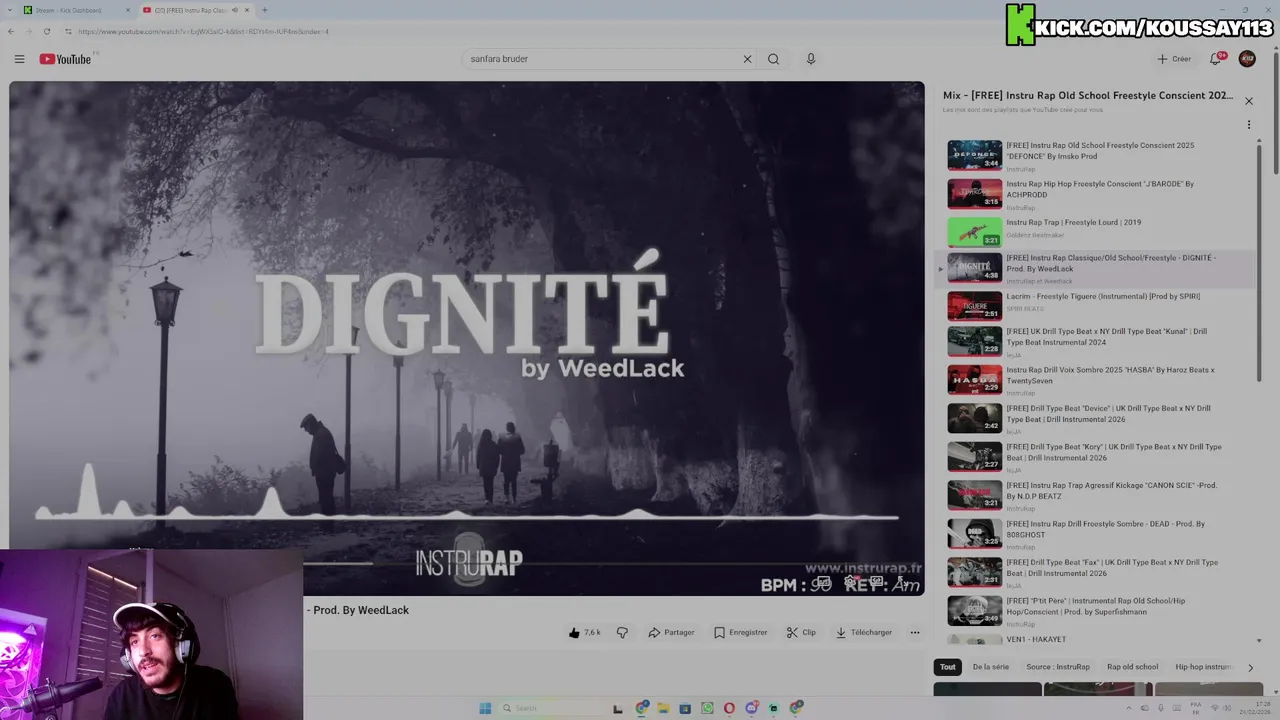Viewport: 1280px width, 720px height.
Task: Click the Télécharger download button
Action: [863, 632]
